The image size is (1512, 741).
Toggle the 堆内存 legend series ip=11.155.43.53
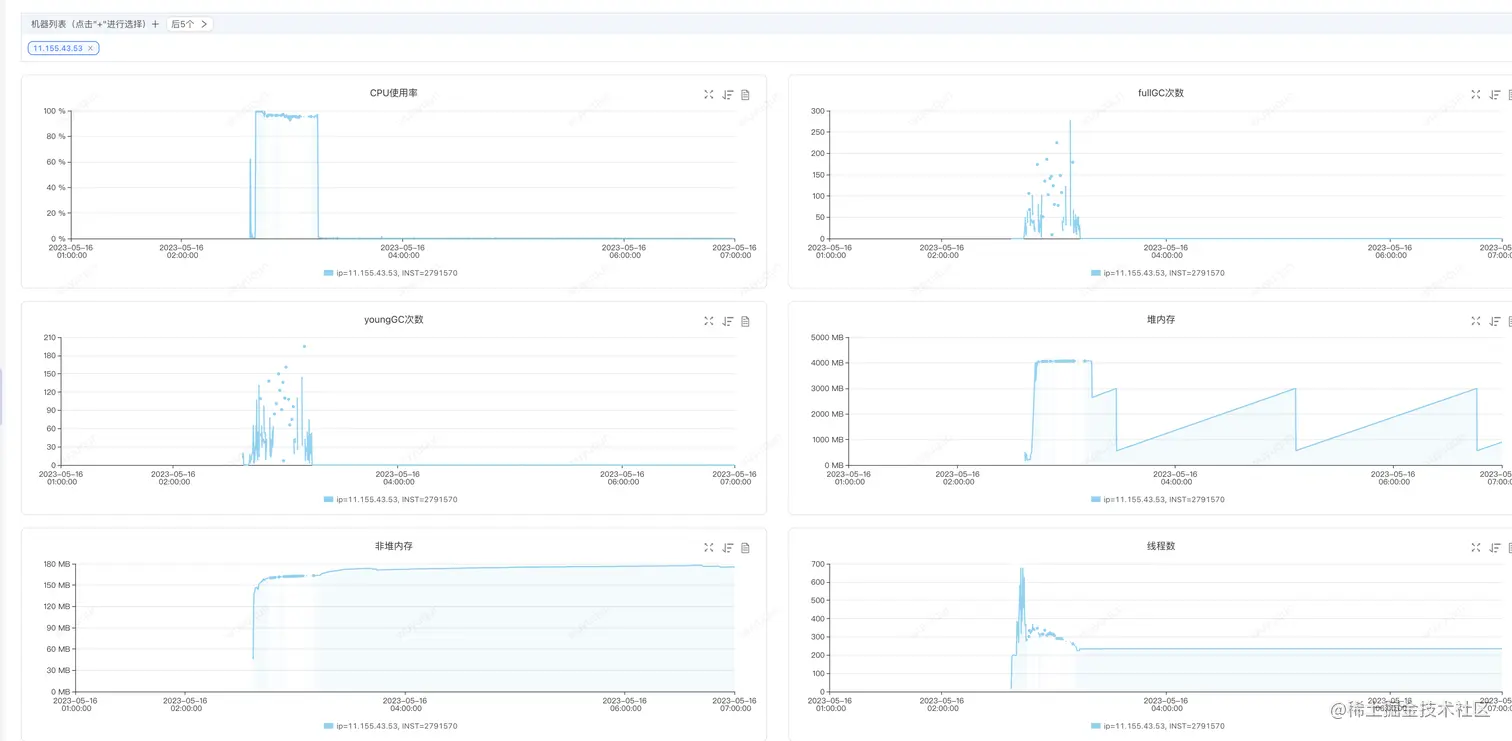1158,499
